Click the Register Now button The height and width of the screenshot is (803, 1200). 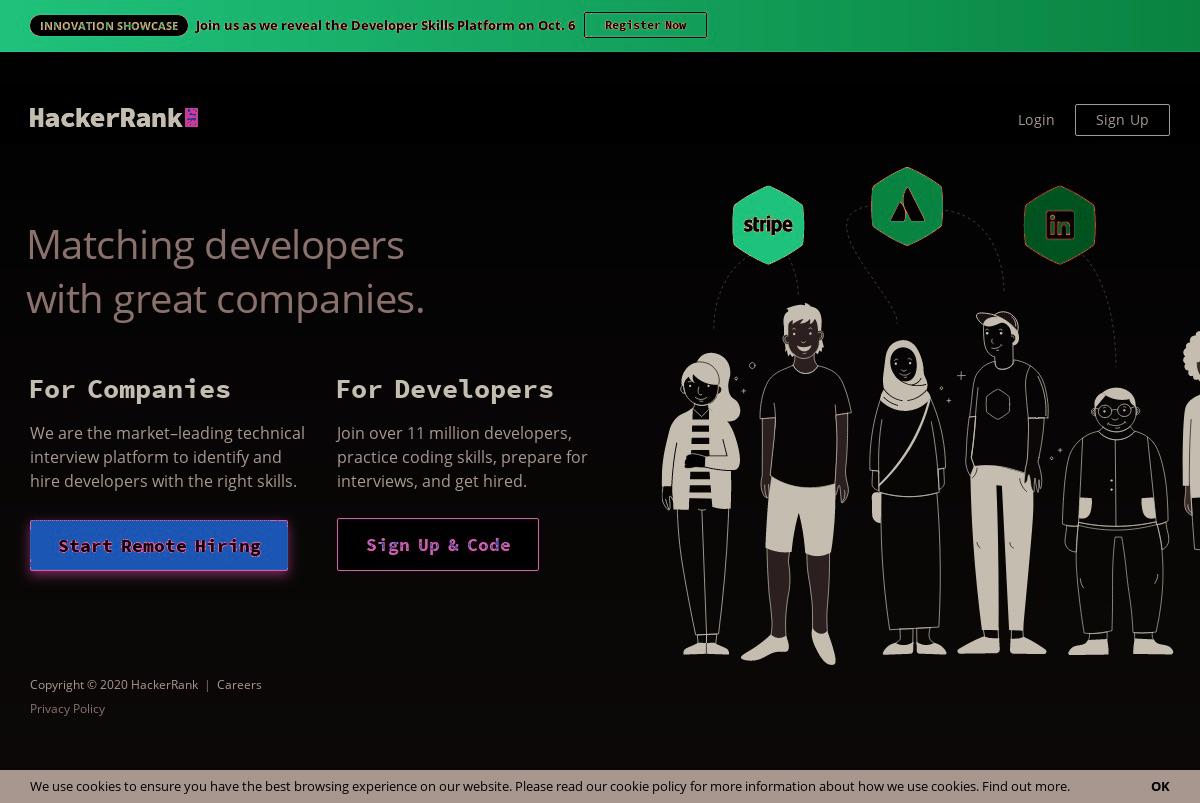[645, 25]
